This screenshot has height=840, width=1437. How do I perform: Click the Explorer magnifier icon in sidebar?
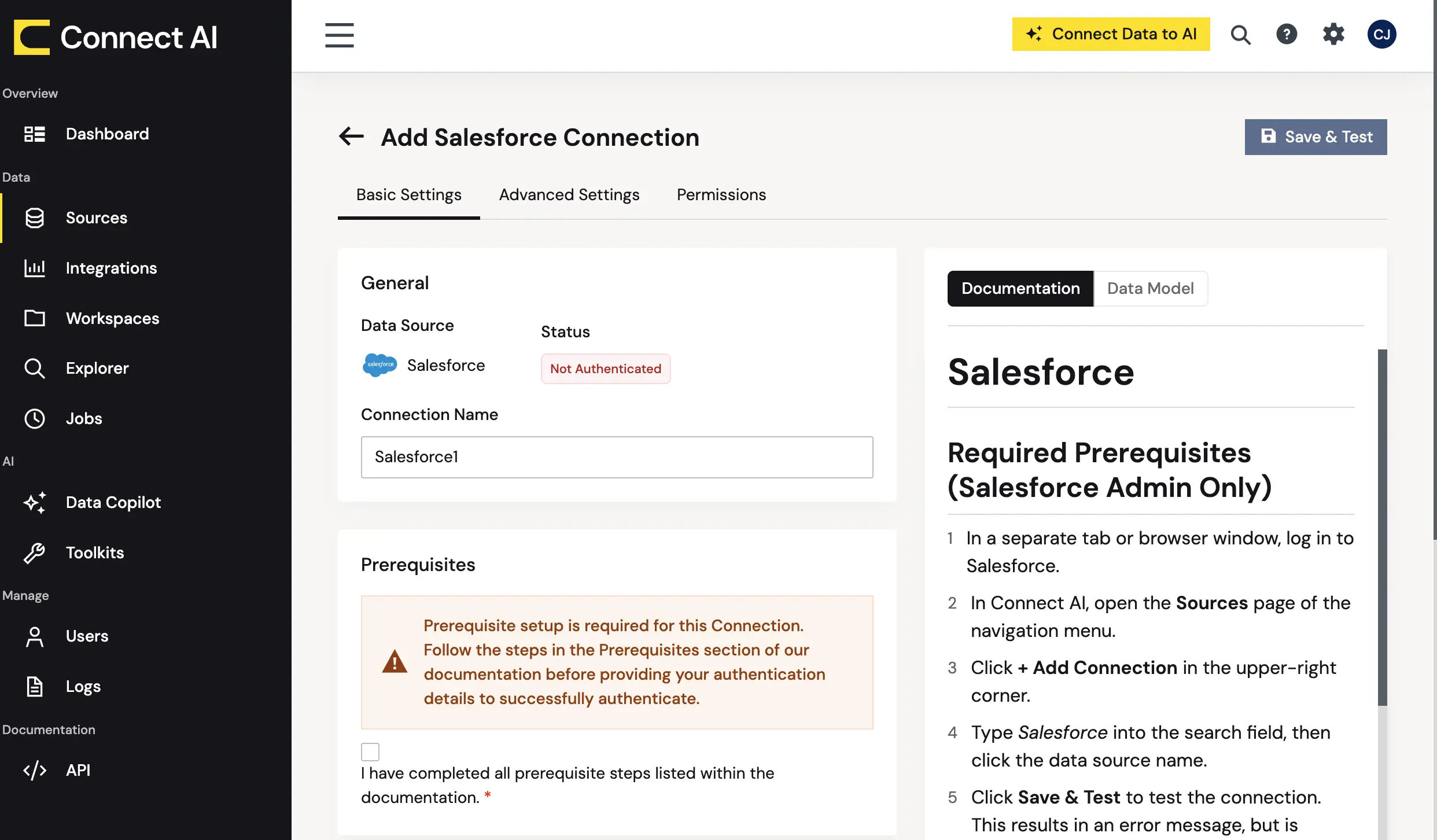tap(35, 368)
